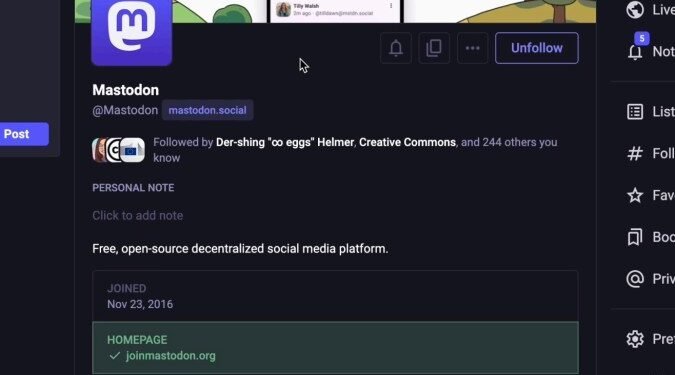
Task: Unfollow the Mastodon account
Action: click(x=536, y=48)
